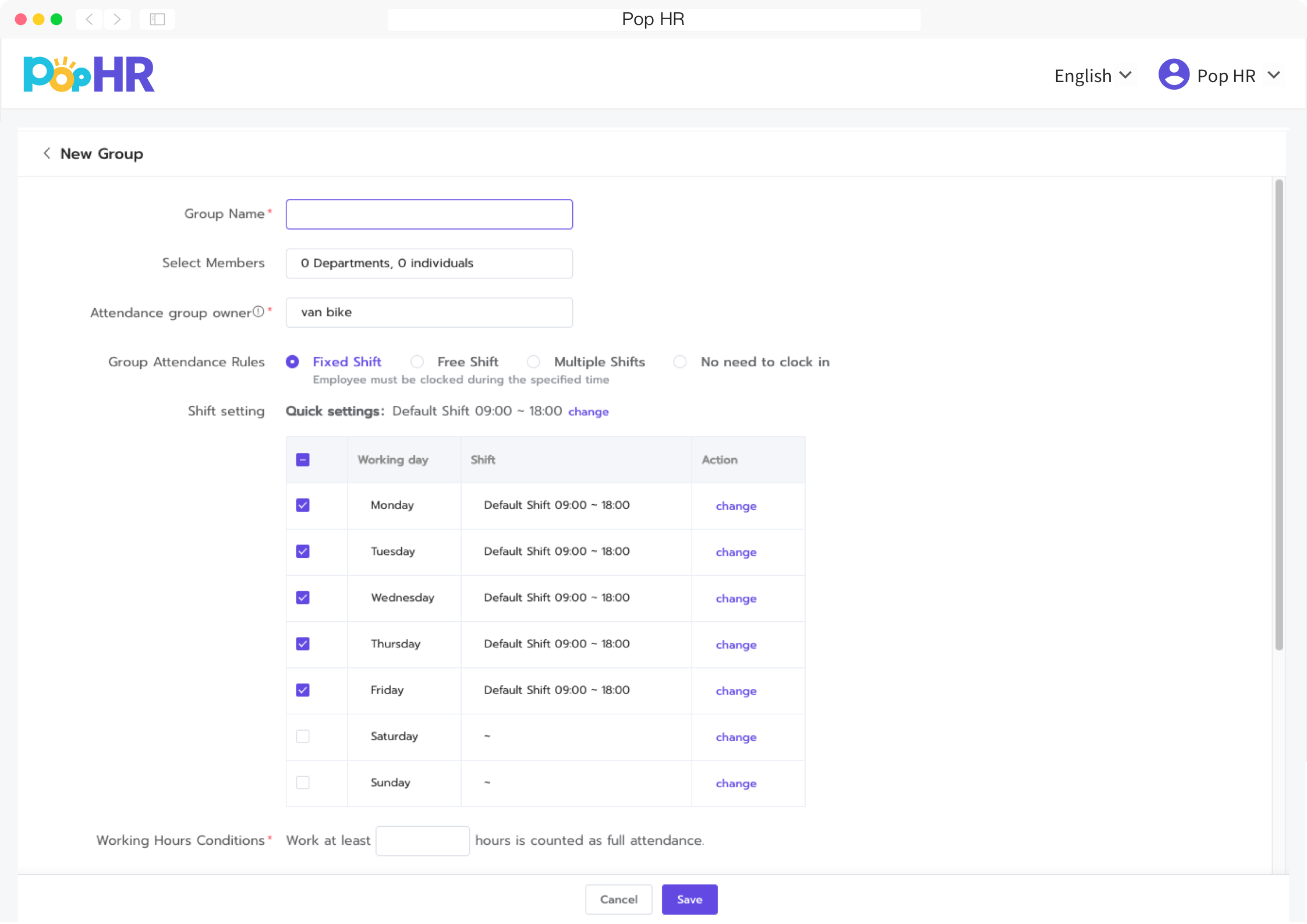Image resolution: width=1307 pixels, height=924 pixels.
Task: Uncheck the Wednesday checkbox
Action: click(x=303, y=597)
